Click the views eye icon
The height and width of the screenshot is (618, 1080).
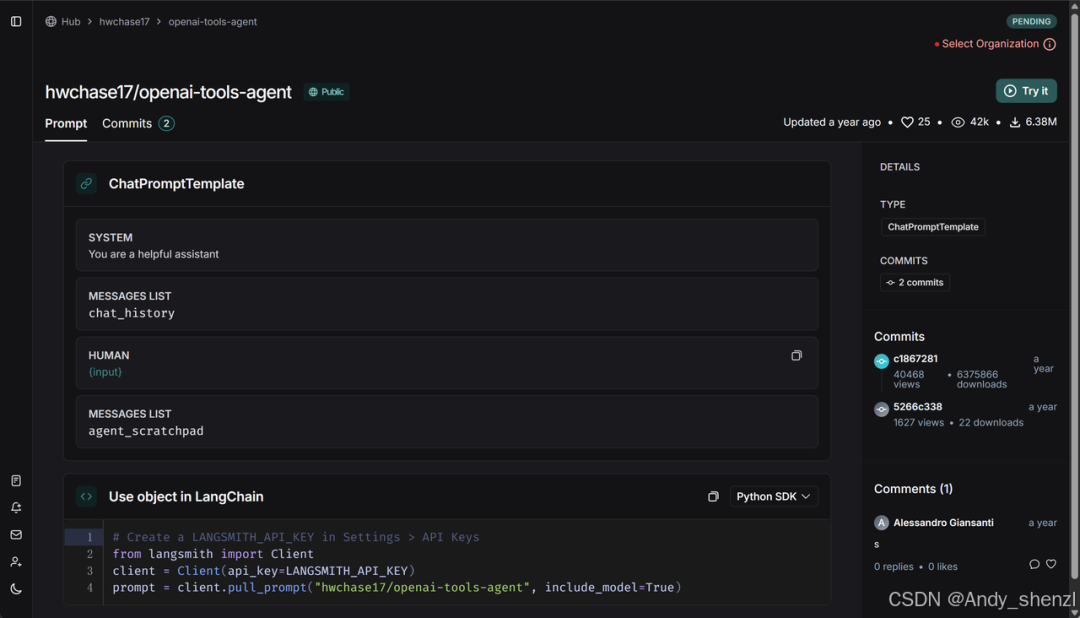(957, 122)
